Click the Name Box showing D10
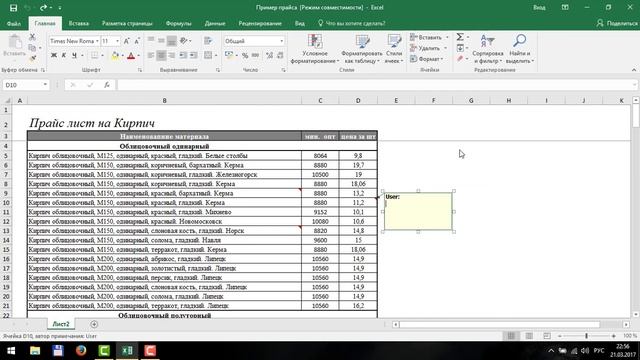 click(x=26, y=85)
